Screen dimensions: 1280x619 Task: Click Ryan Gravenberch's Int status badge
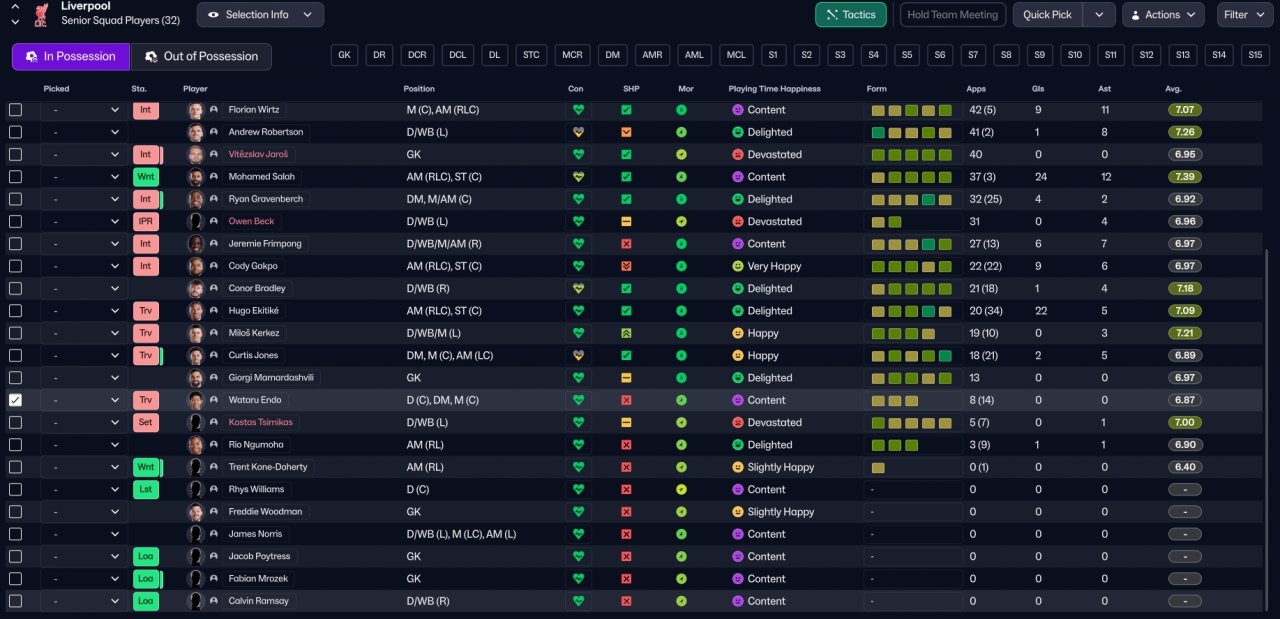point(146,199)
